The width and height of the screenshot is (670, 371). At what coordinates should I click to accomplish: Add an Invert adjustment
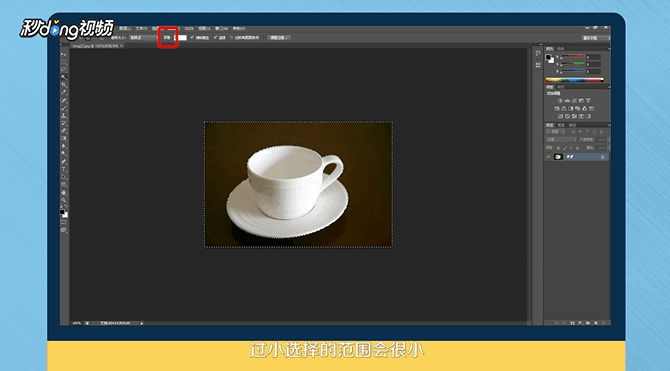[561, 116]
